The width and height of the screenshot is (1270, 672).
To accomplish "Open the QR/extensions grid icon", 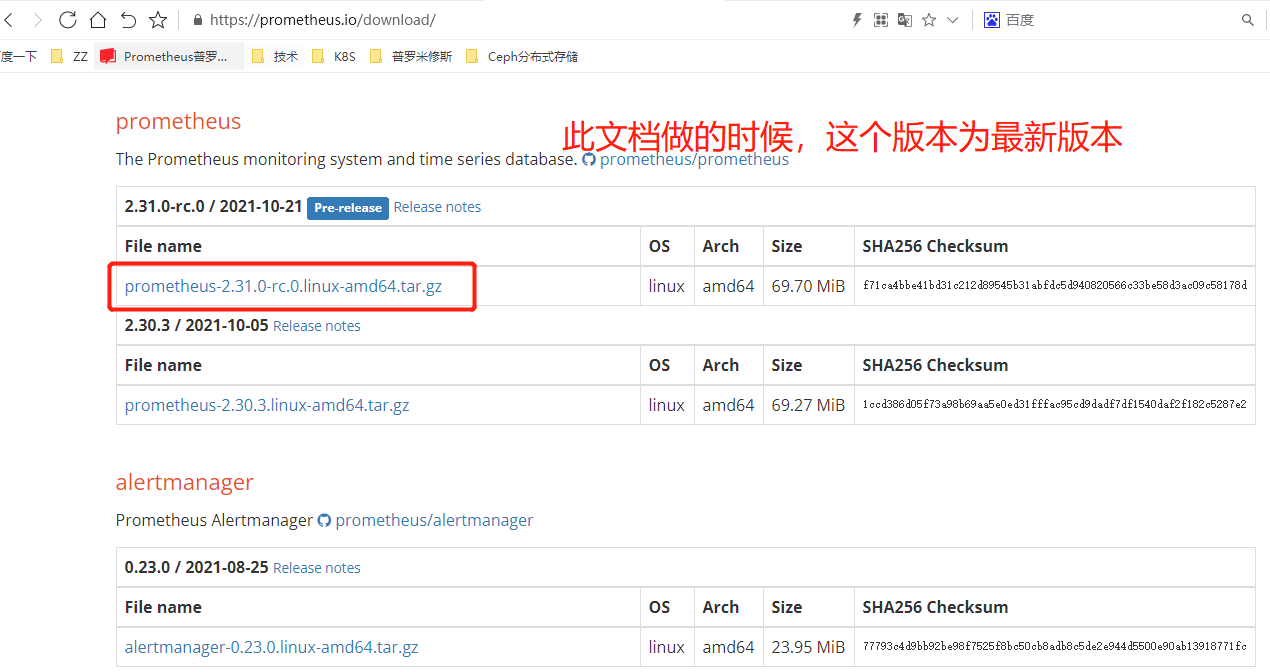I will tap(881, 20).
